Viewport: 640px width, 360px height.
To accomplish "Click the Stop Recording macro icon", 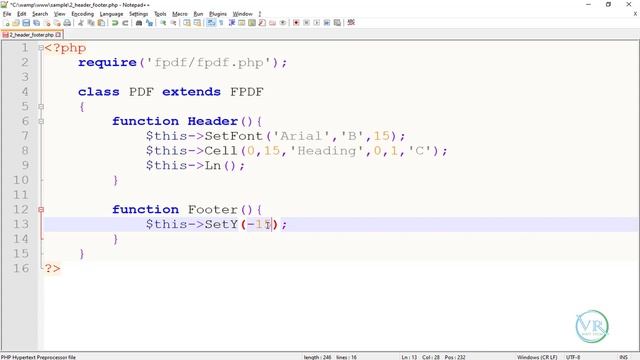I will coord(307,23).
